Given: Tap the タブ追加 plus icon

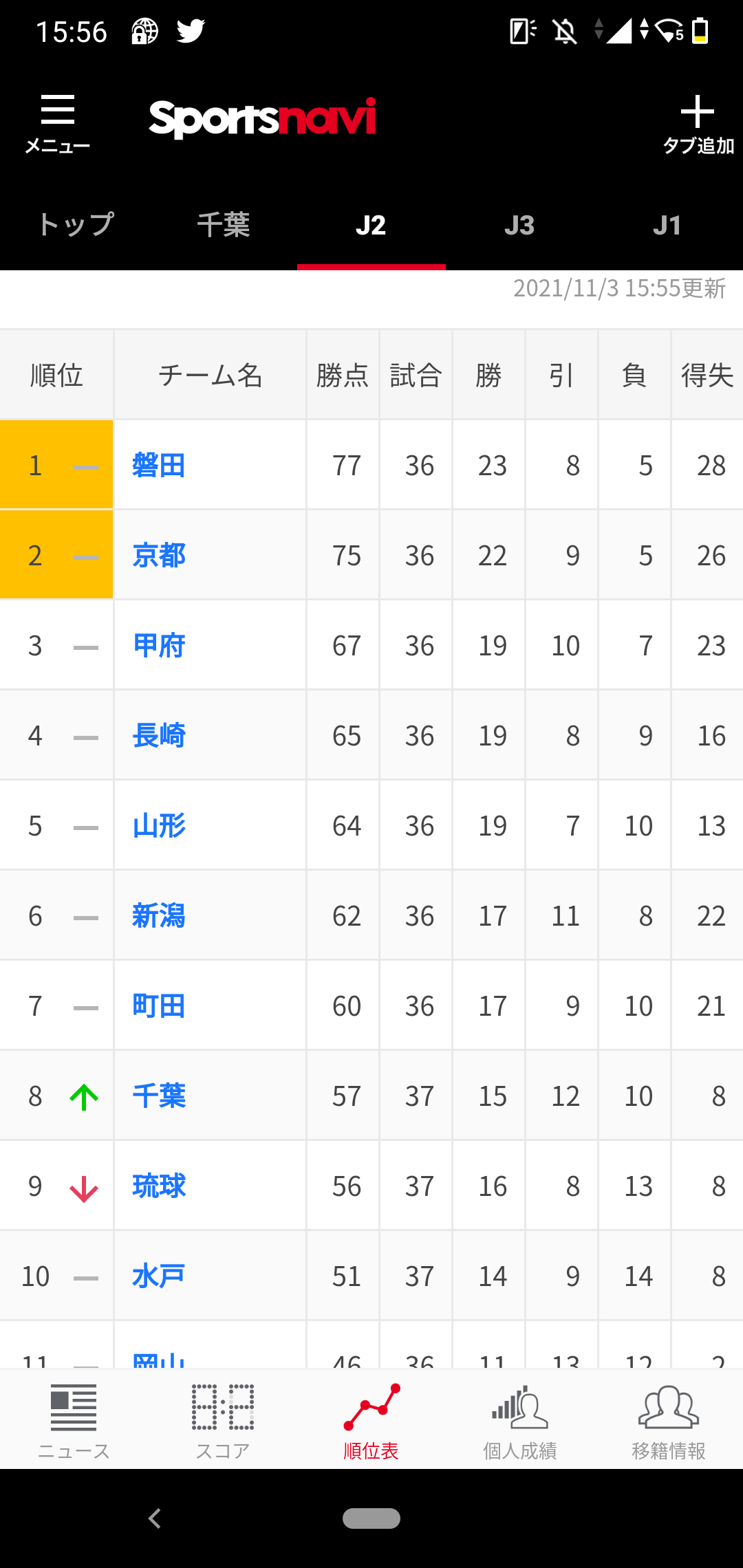Looking at the screenshot, I should pyautogui.click(x=697, y=111).
